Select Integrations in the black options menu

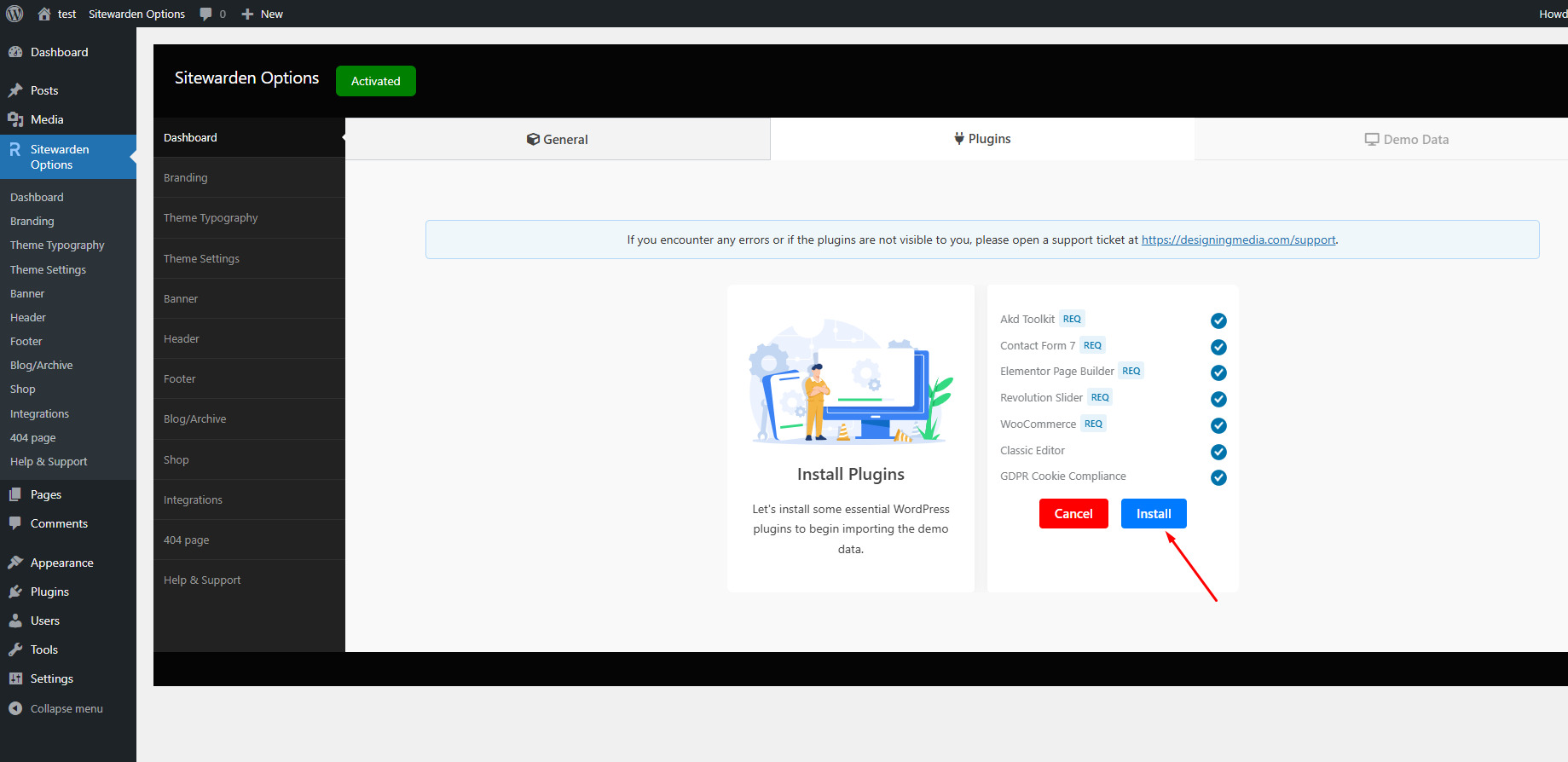pos(249,499)
